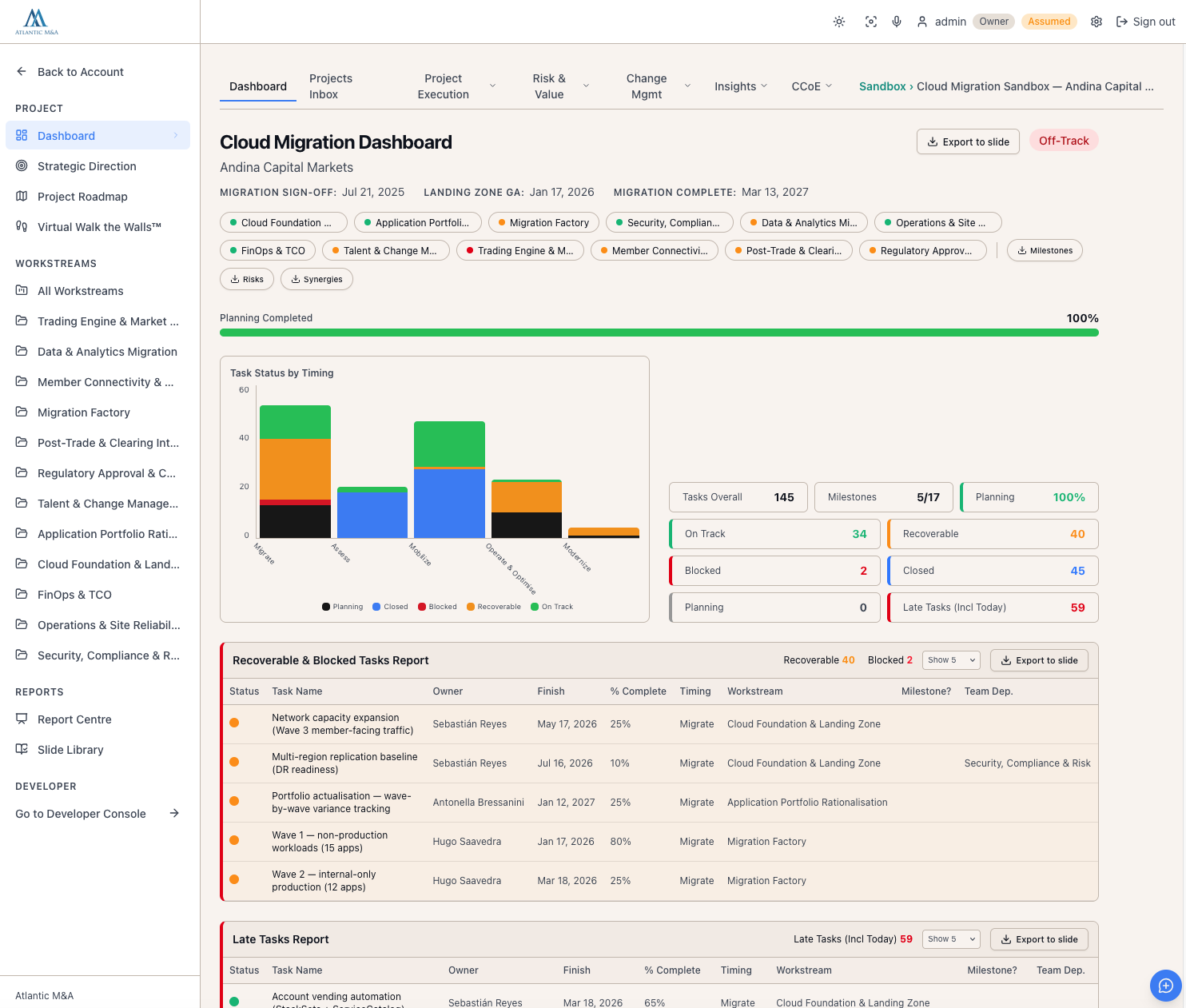Click the Recoverable orange legend swatch
The image size is (1186, 1008).
[471, 607]
